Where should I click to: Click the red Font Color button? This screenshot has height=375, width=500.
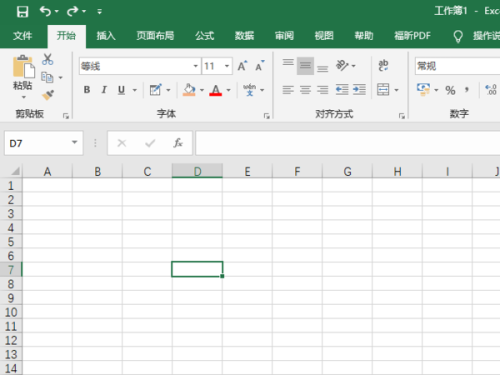pyautogui.click(x=216, y=90)
